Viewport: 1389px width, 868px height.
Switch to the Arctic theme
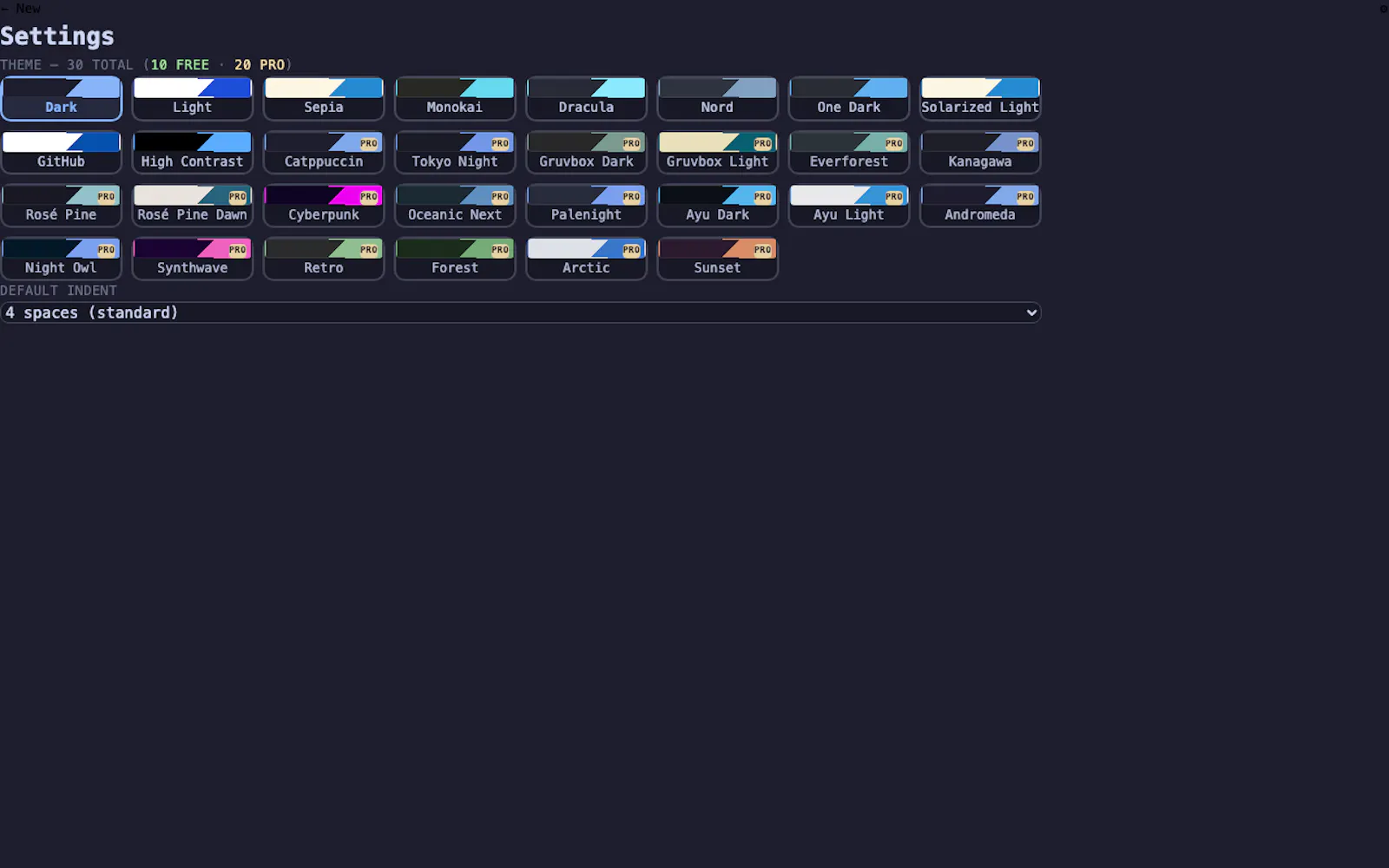pos(586,259)
